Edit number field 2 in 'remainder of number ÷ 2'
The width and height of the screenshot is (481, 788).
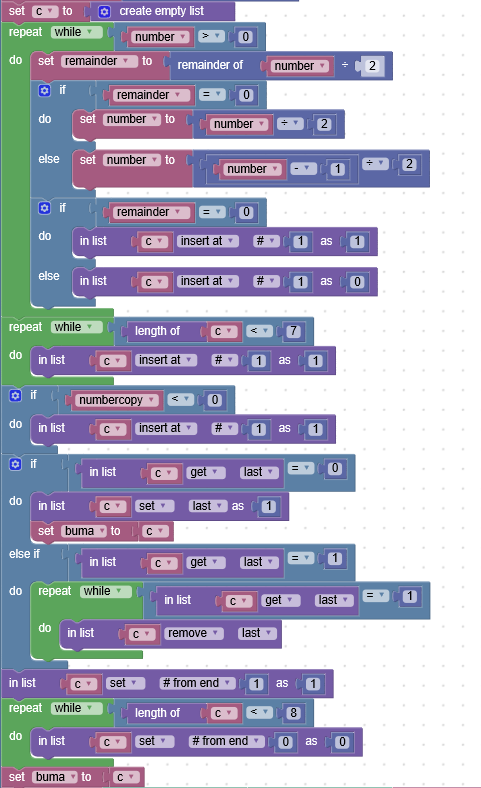click(x=372, y=66)
